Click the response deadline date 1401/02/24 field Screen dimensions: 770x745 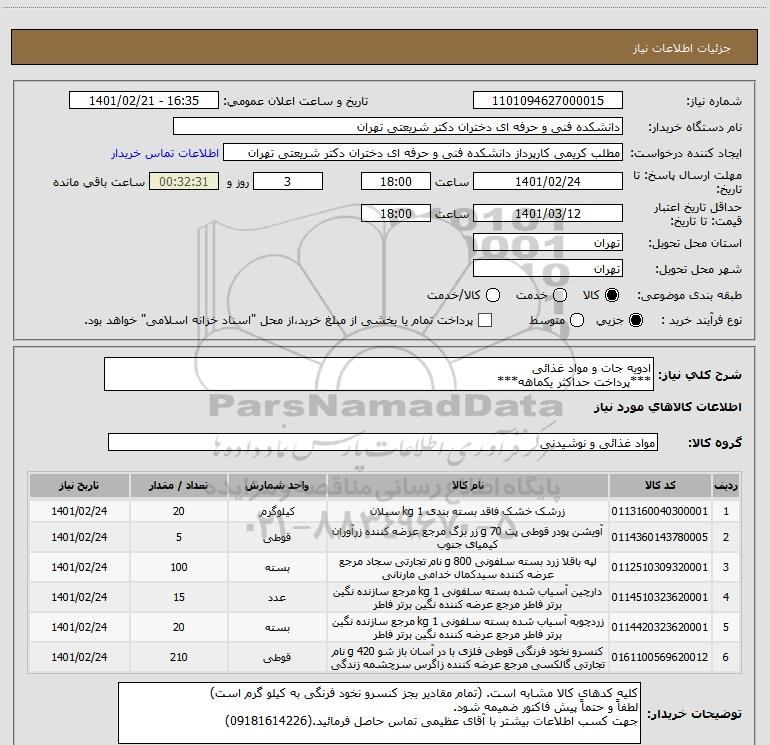pos(548,181)
